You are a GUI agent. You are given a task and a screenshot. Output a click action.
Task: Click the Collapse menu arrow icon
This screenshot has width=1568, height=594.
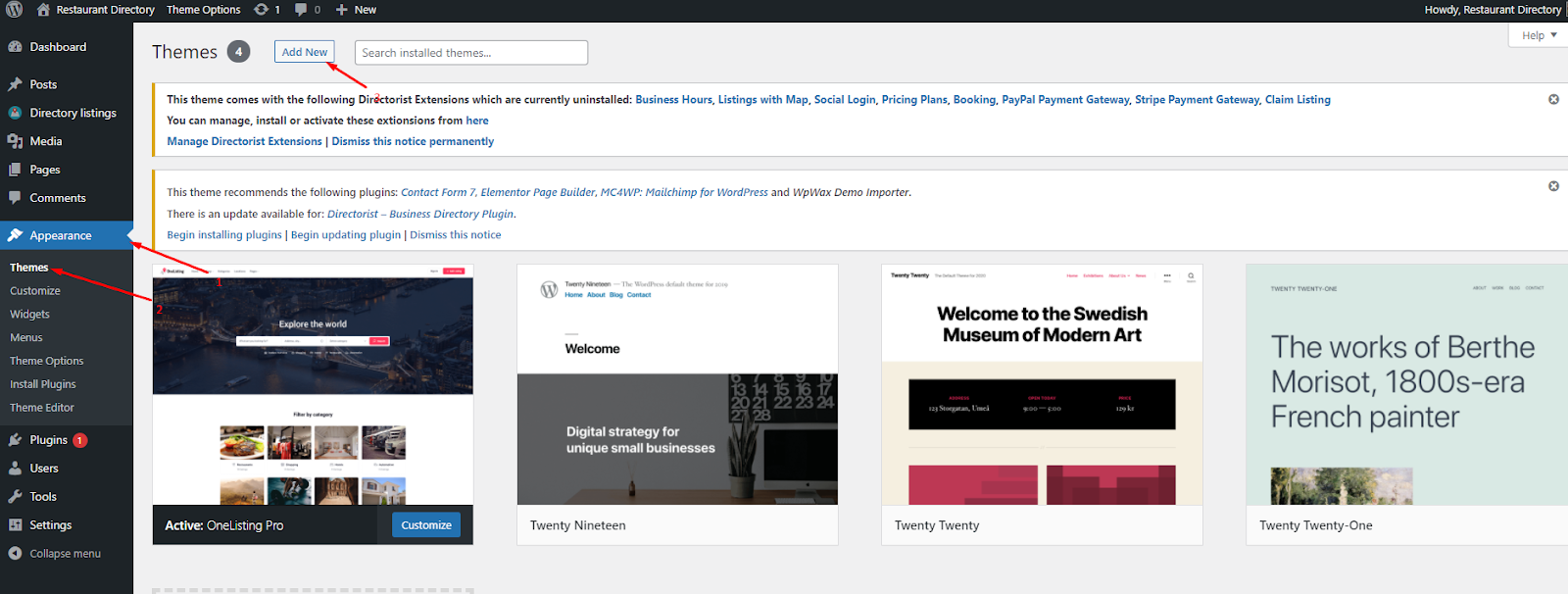(15, 554)
